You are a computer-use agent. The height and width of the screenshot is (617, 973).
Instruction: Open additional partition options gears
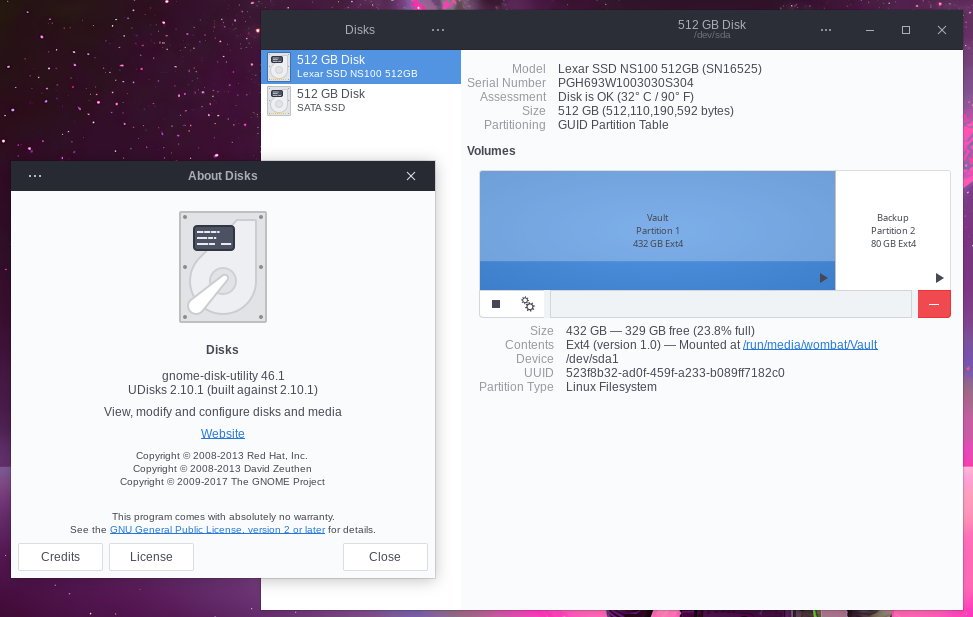coord(528,304)
